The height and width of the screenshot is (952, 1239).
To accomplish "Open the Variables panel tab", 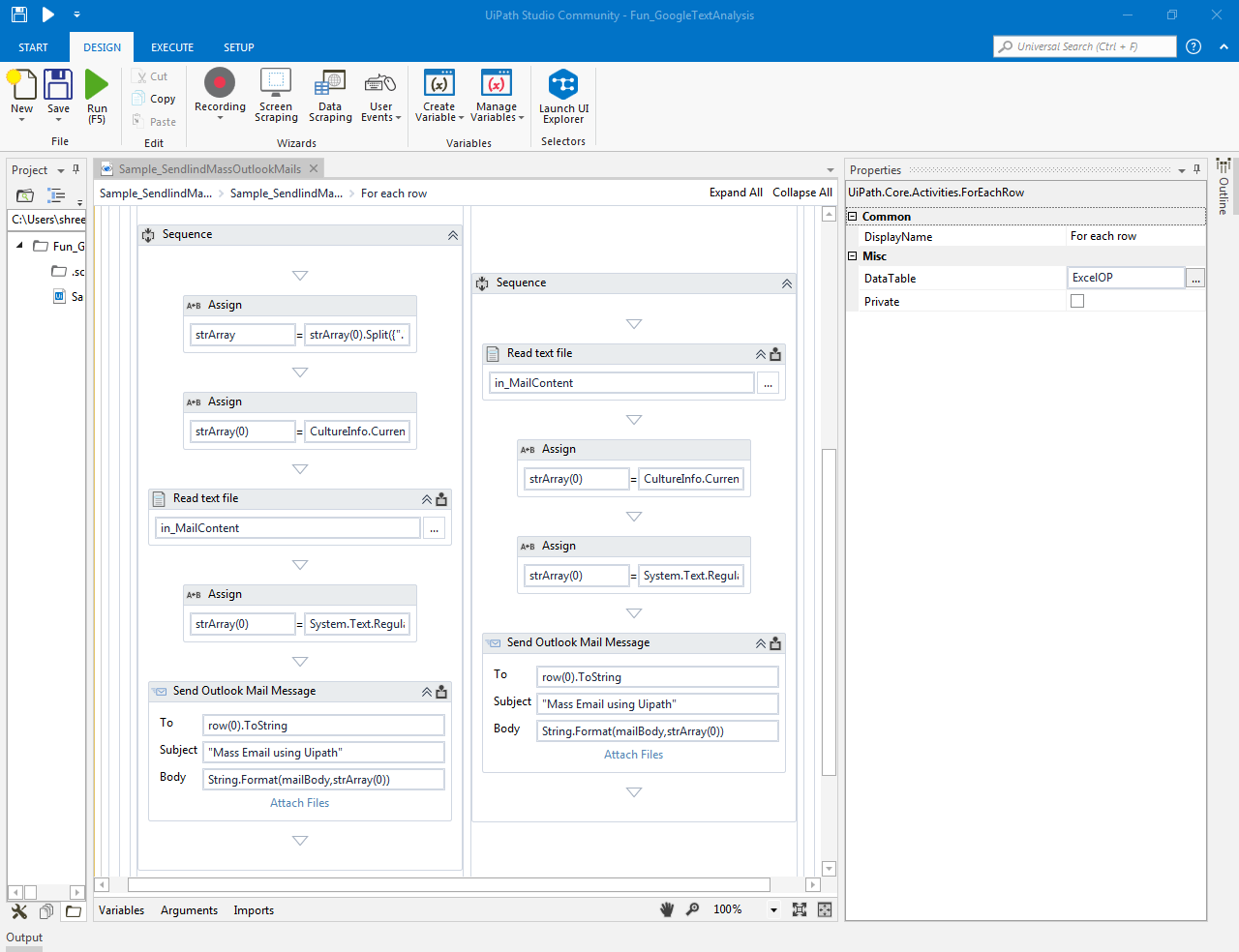I will click(x=121, y=910).
